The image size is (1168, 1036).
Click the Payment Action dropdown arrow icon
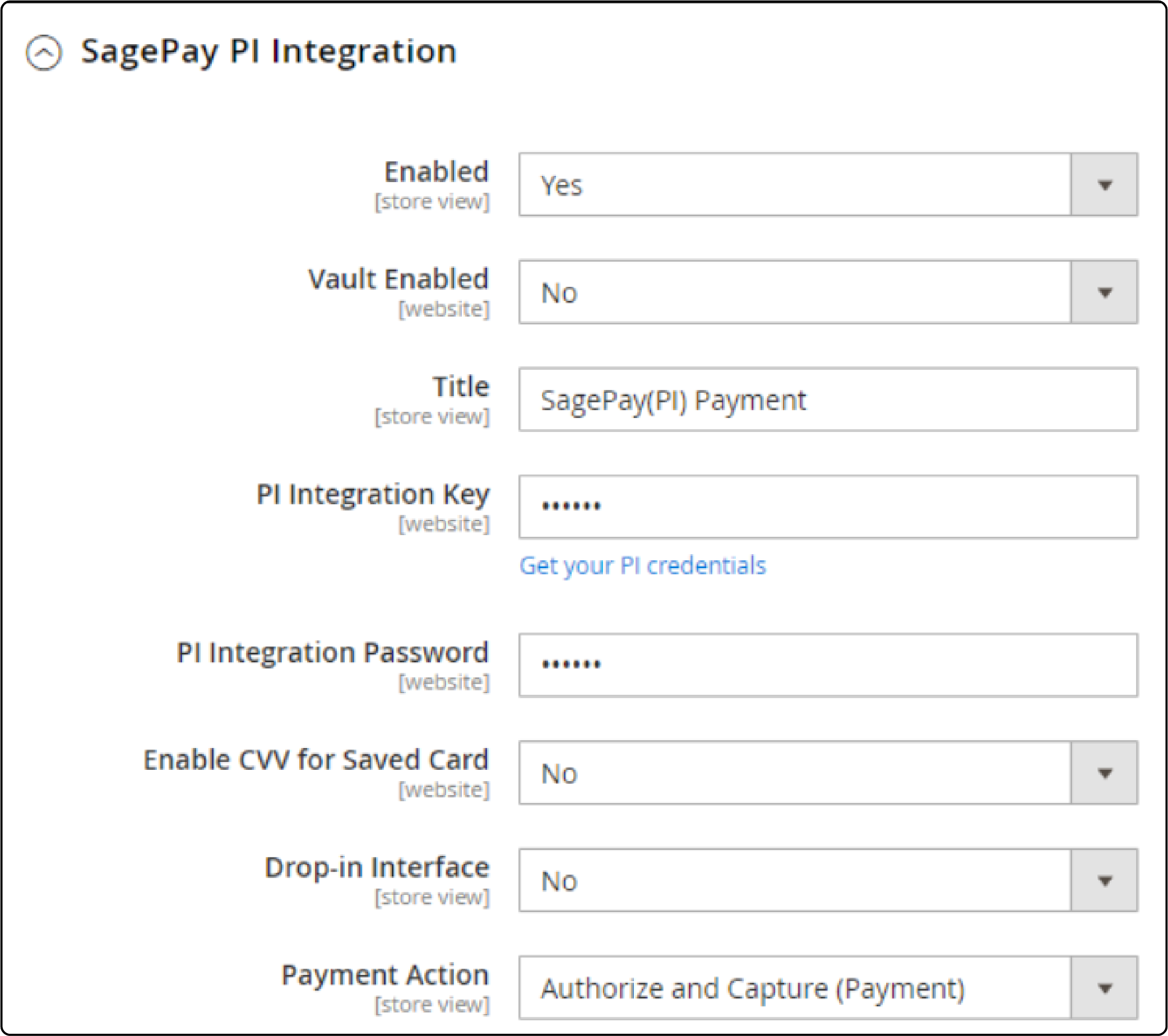(x=1104, y=988)
